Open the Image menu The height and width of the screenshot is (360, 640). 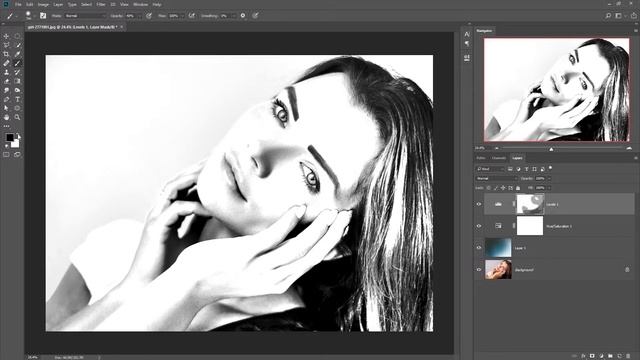click(x=43, y=4)
